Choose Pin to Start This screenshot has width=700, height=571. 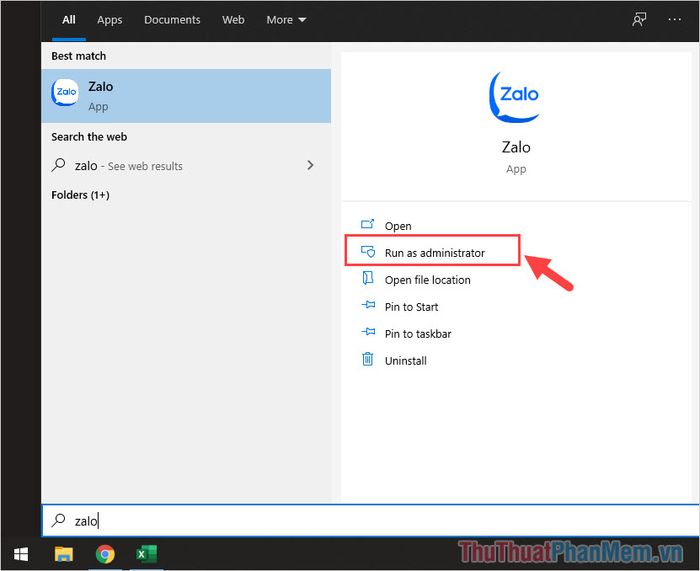411,307
